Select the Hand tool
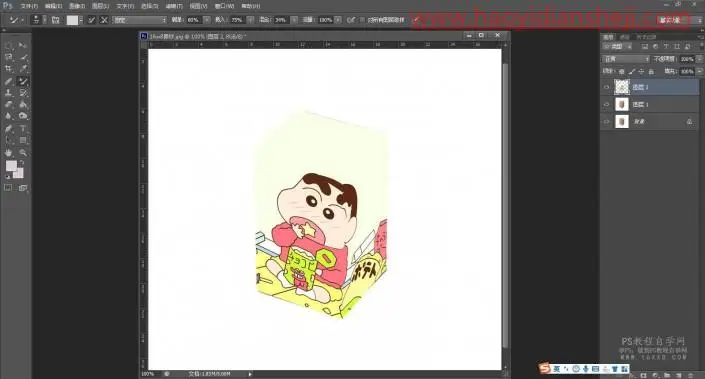Screen dimensions: 705x379 coord(9,153)
